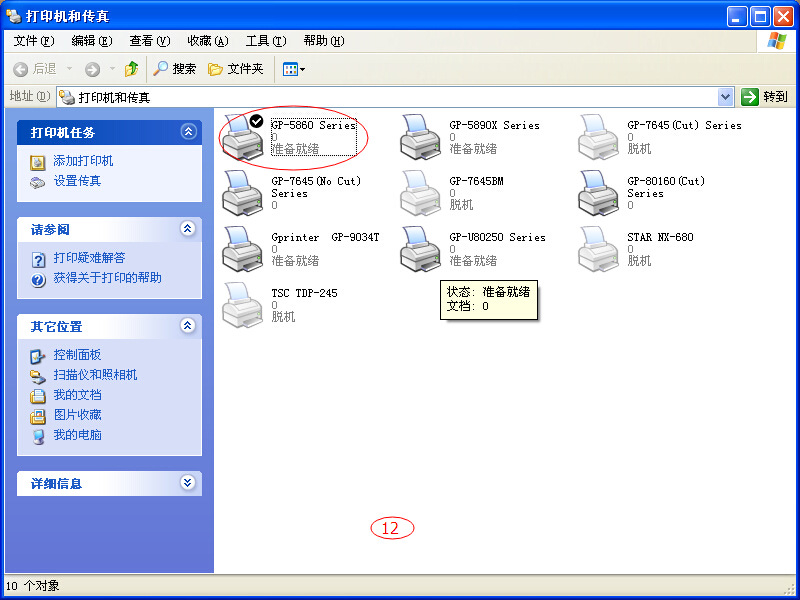Open the 我的文档 link
Viewport: 800px width, 600px height.
[78, 395]
